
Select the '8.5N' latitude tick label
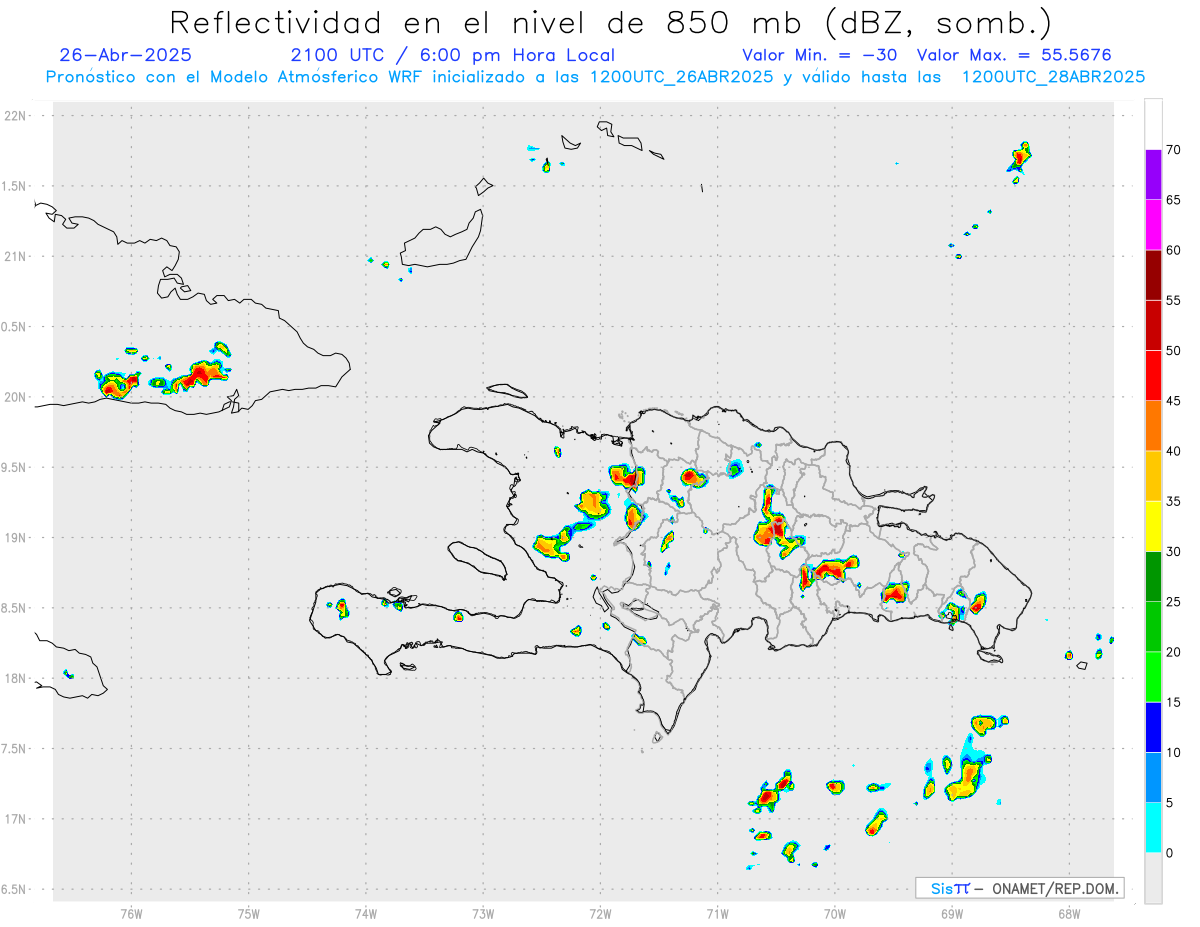[x=14, y=608]
